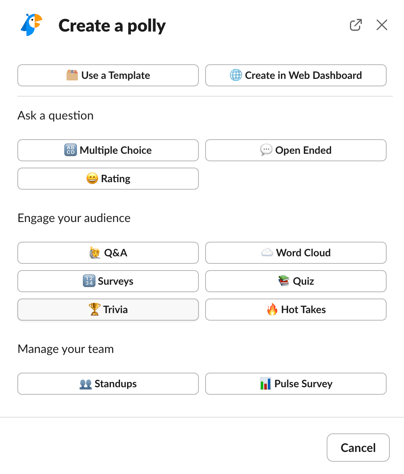Click the trophy icon on Trivia

[x=94, y=309]
